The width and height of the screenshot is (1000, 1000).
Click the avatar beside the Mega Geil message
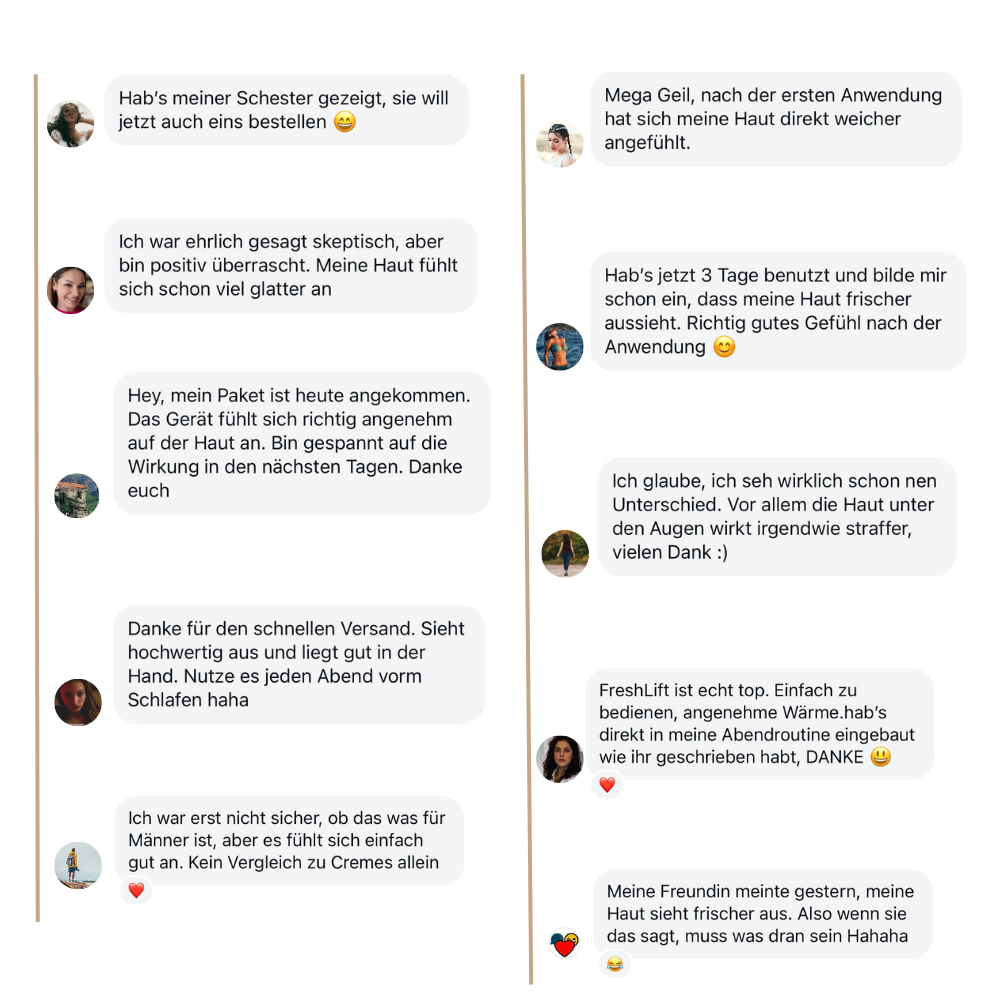click(x=560, y=145)
